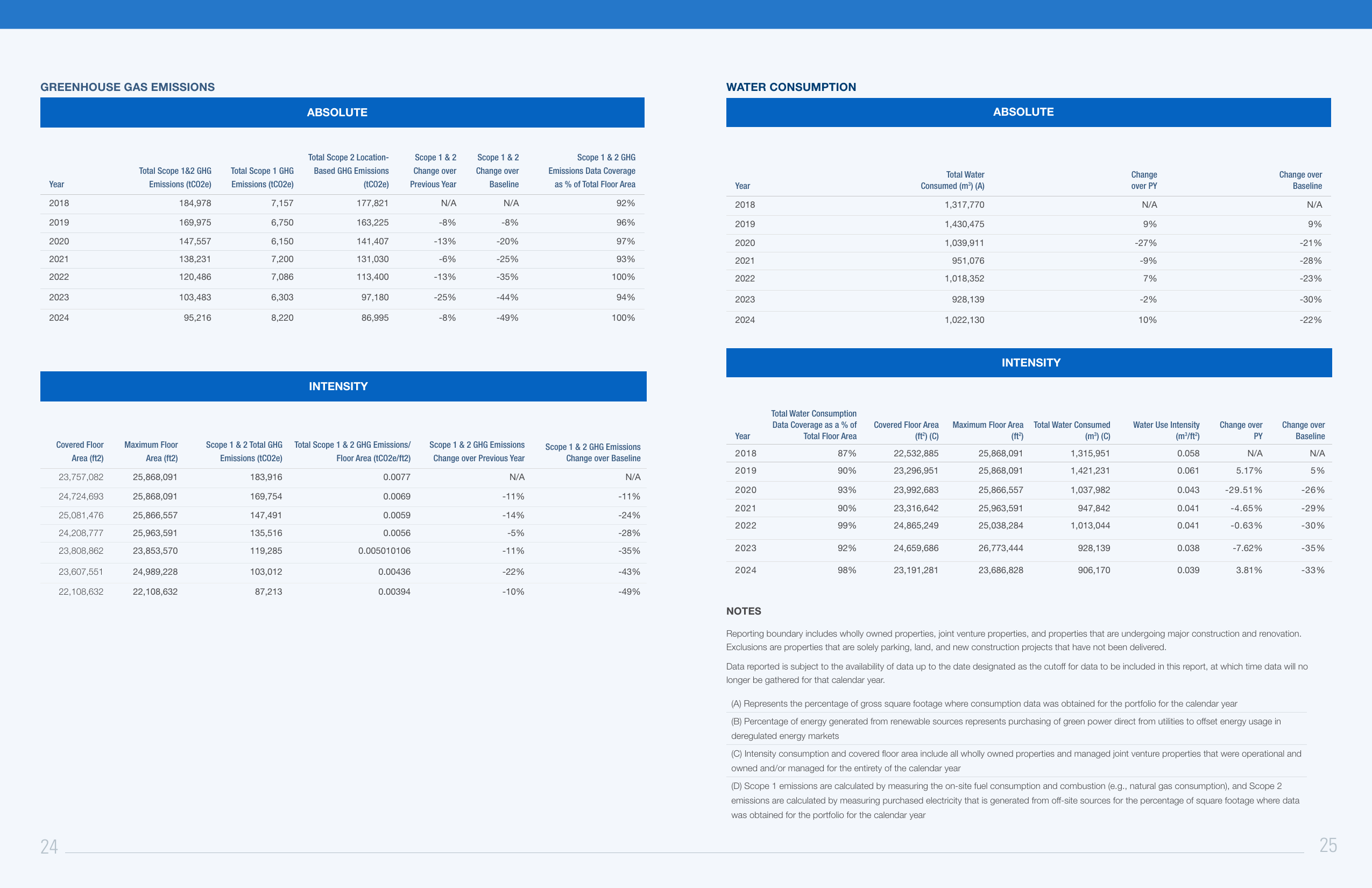The width and height of the screenshot is (1372, 888).
Task: Click page number 25
Action: pos(1328,845)
